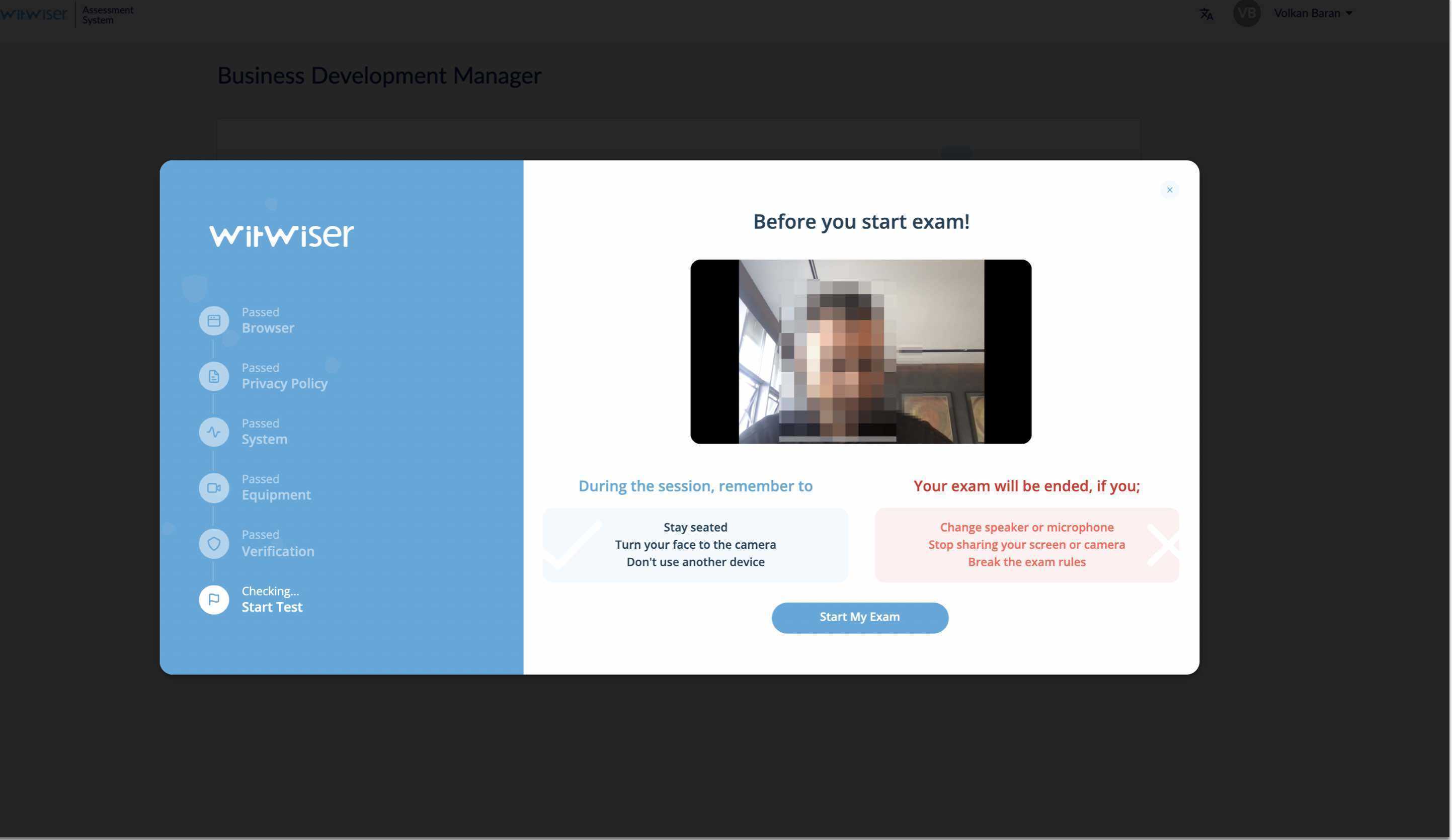The image size is (1452, 840).
Task: Click the red exam-ending rules box
Action: point(1026,544)
